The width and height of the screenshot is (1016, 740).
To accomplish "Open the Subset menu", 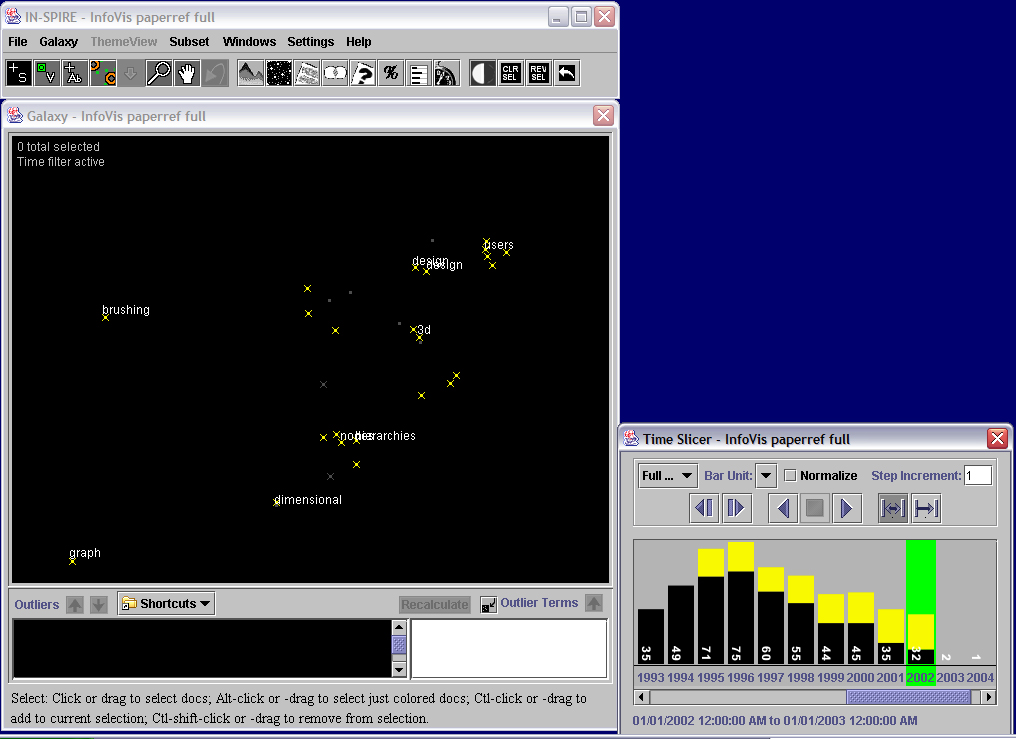I will tap(189, 41).
